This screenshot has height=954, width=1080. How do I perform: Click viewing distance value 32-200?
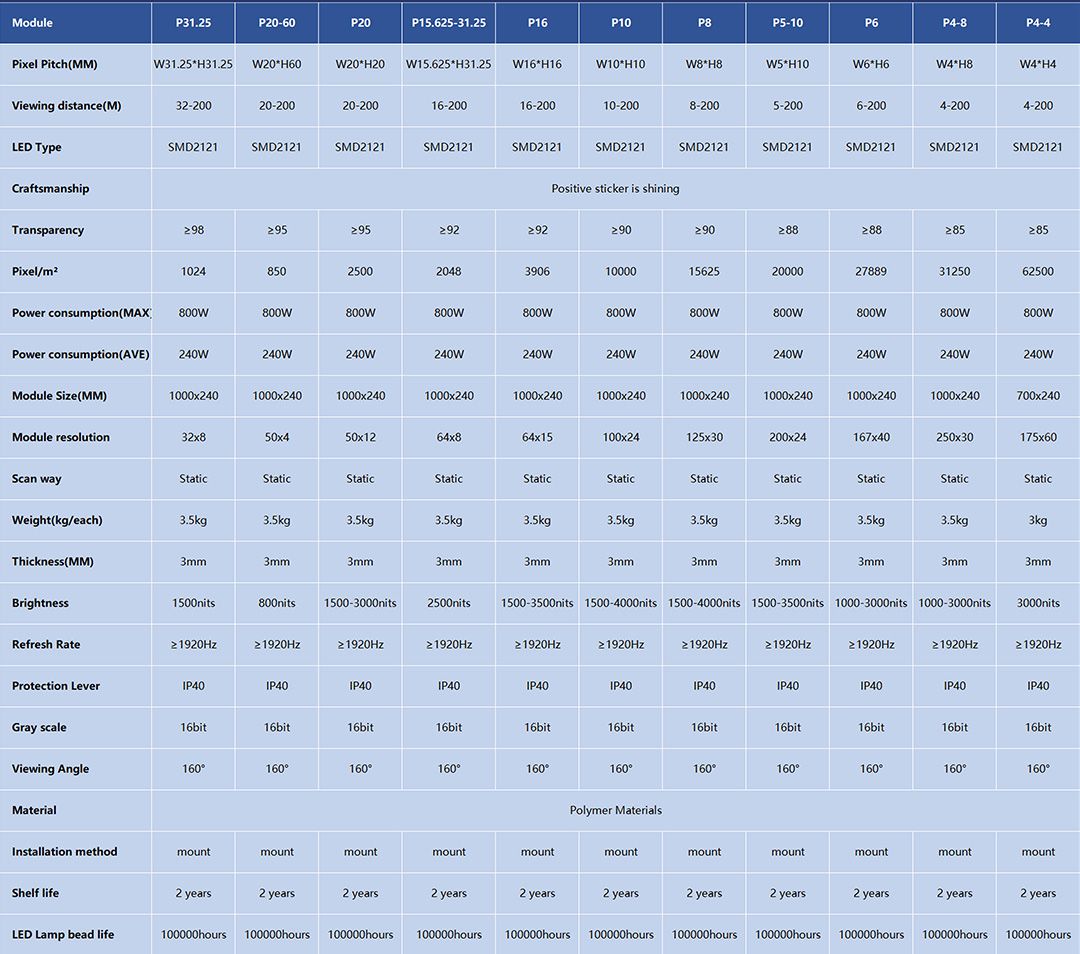tap(194, 105)
